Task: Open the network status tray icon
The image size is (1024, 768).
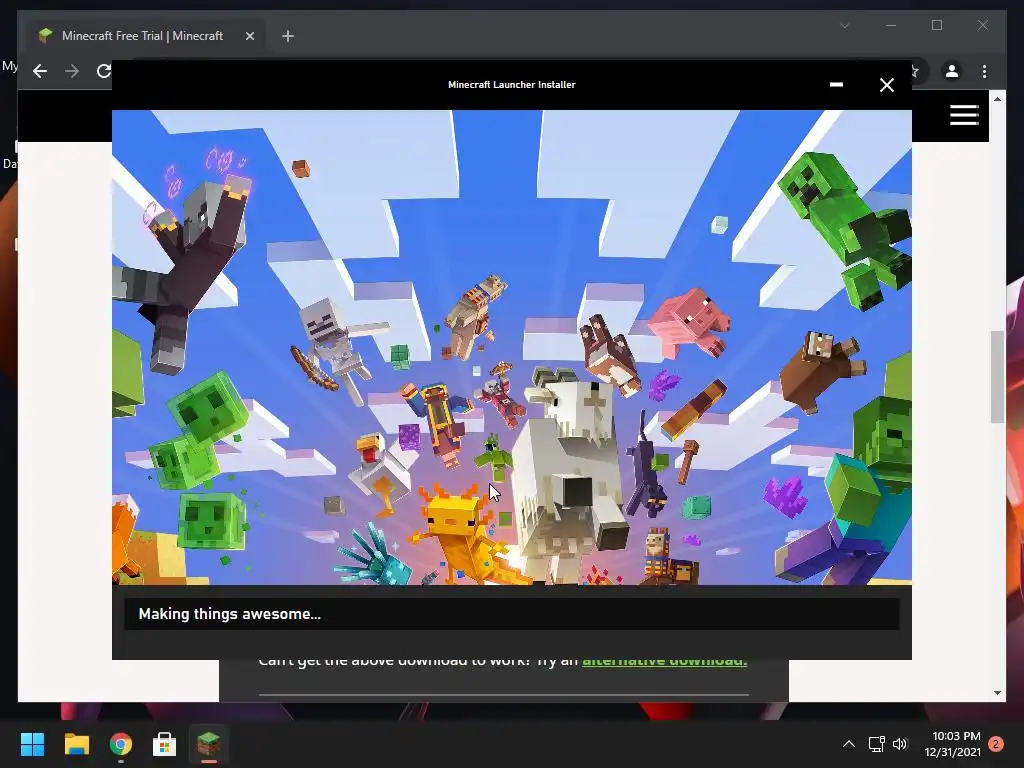Action: point(876,744)
